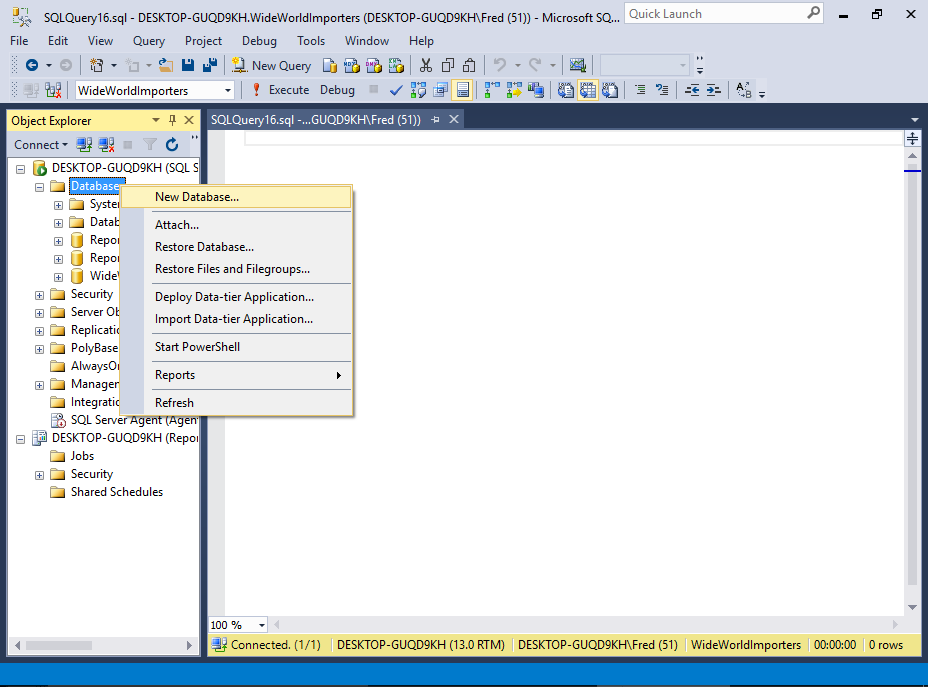Click the Quick Launch search box

point(714,14)
